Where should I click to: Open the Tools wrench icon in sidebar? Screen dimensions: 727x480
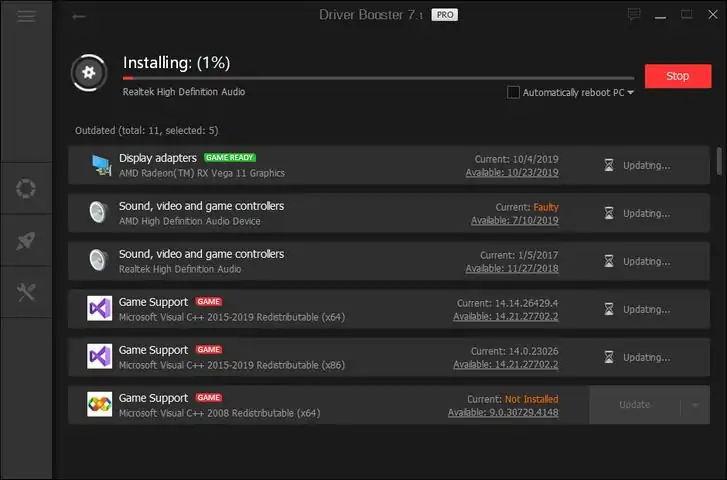tap(26, 291)
